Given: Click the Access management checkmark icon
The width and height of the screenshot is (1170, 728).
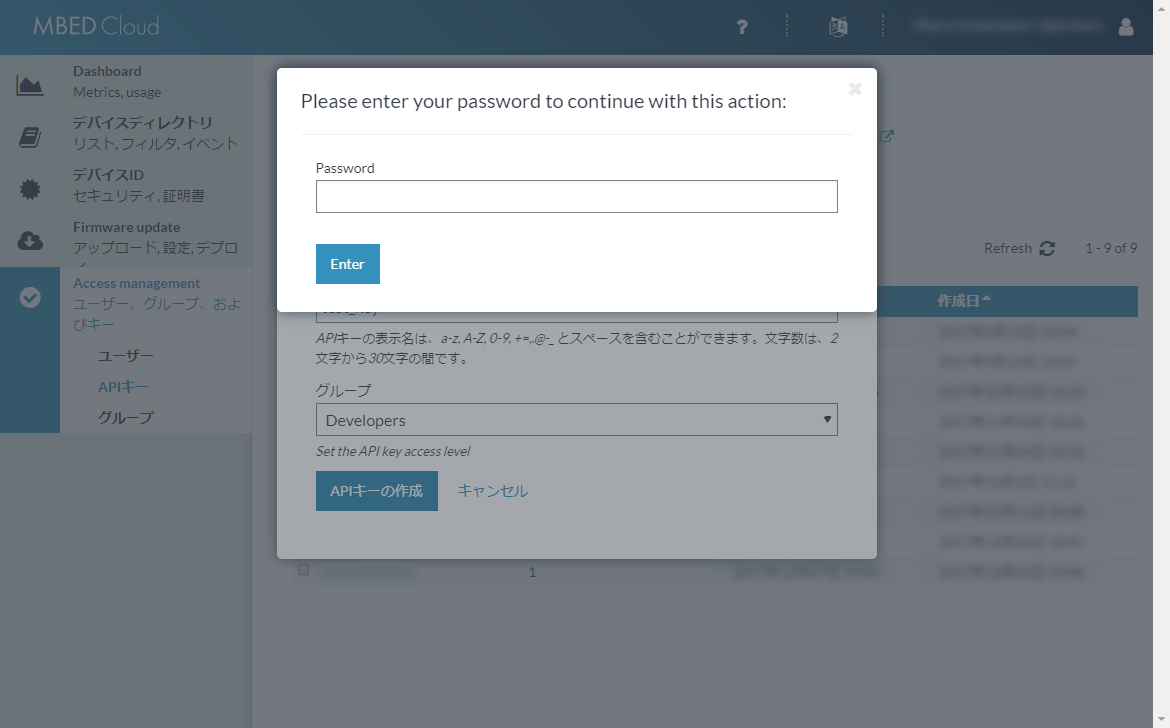Looking at the screenshot, I should [30, 297].
